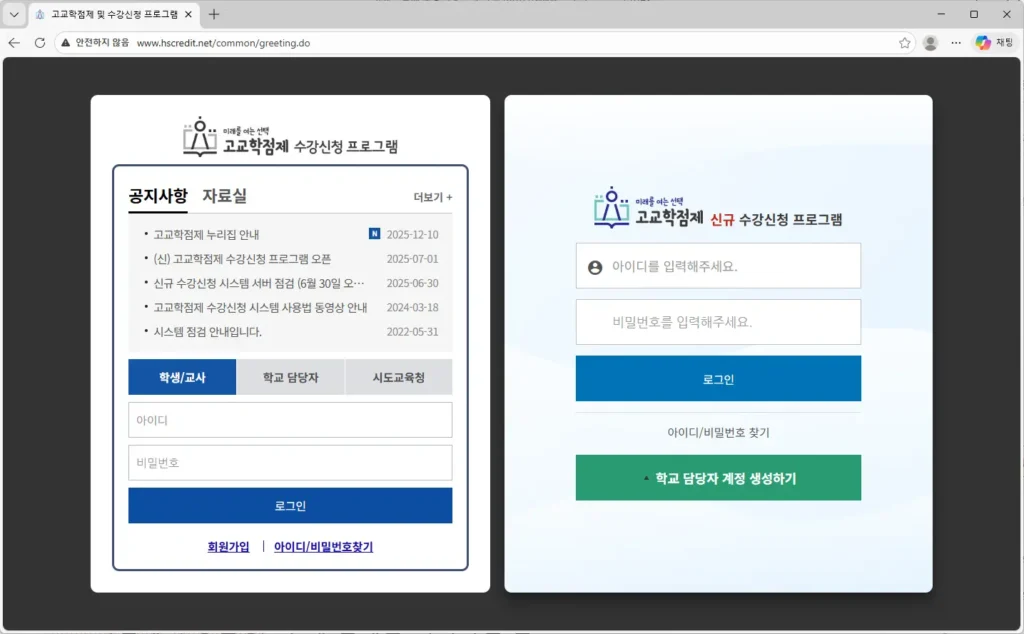Image resolution: width=1024 pixels, height=634 pixels.
Task: Click the green 학교 담당자 계정 생성하기 button
Action: tap(718, 478)
